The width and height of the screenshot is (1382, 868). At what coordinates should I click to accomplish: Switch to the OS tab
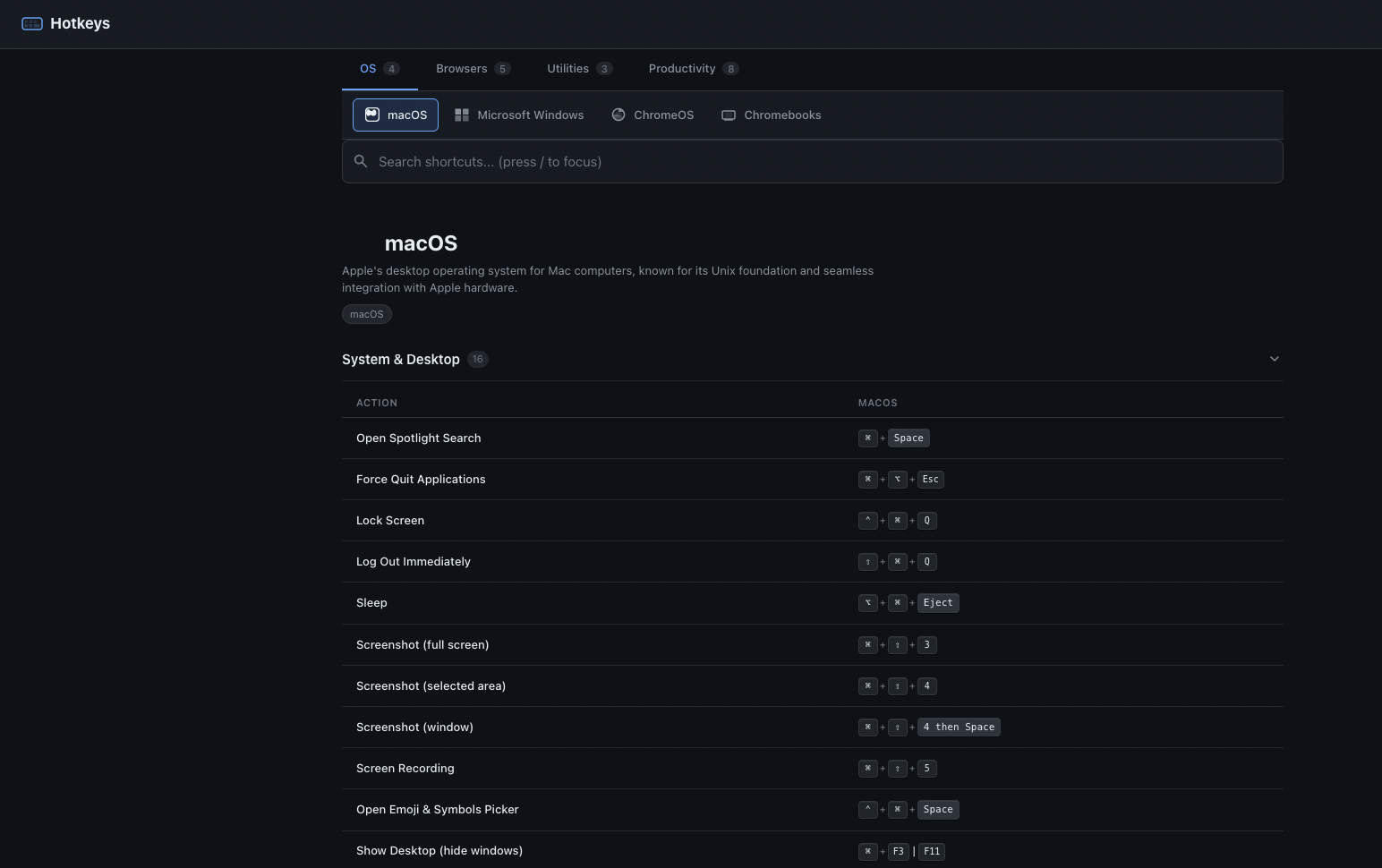tap(380, 69)
